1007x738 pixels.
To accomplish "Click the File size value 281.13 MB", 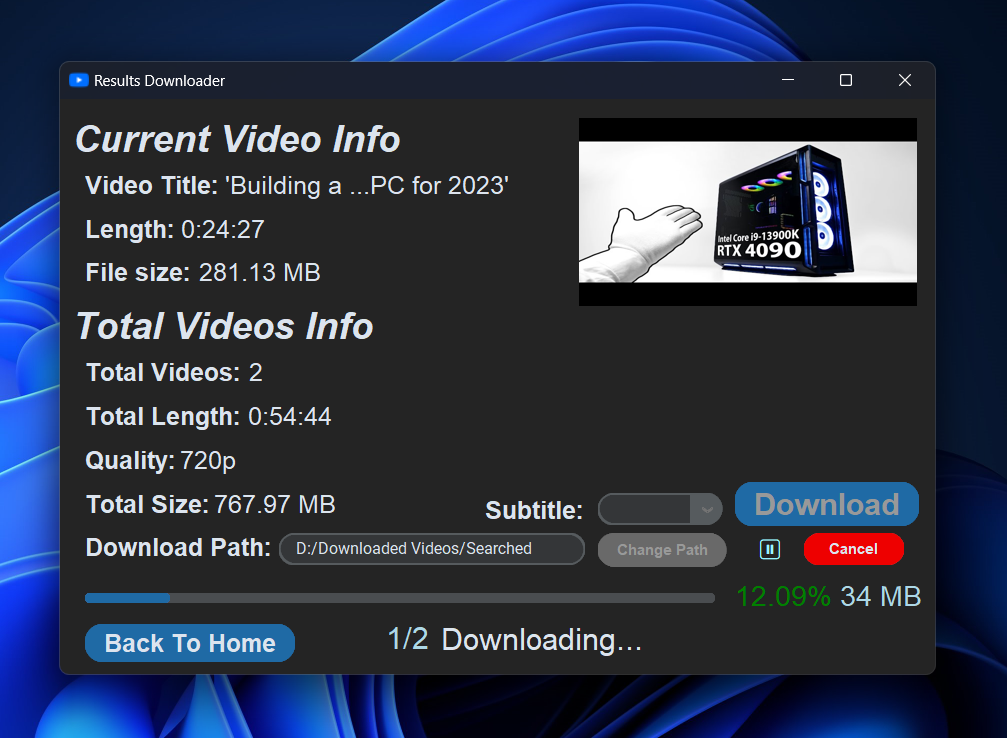I will click(x=259, y=272).
